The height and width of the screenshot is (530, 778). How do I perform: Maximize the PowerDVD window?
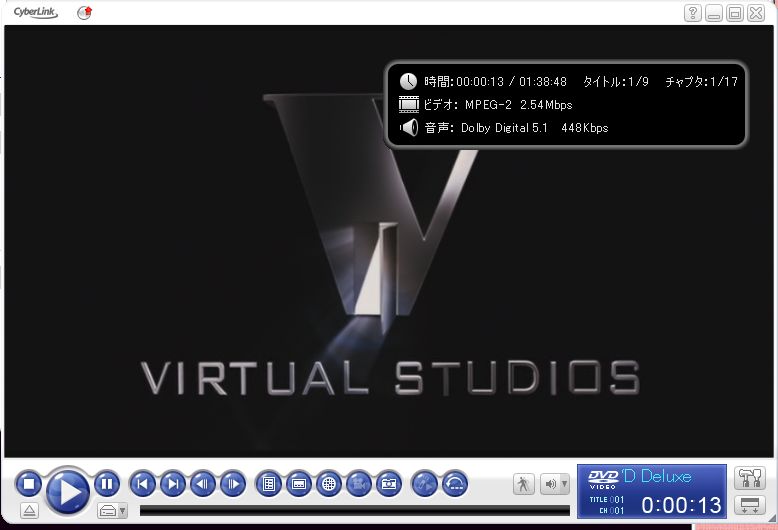tap(735, 13)
